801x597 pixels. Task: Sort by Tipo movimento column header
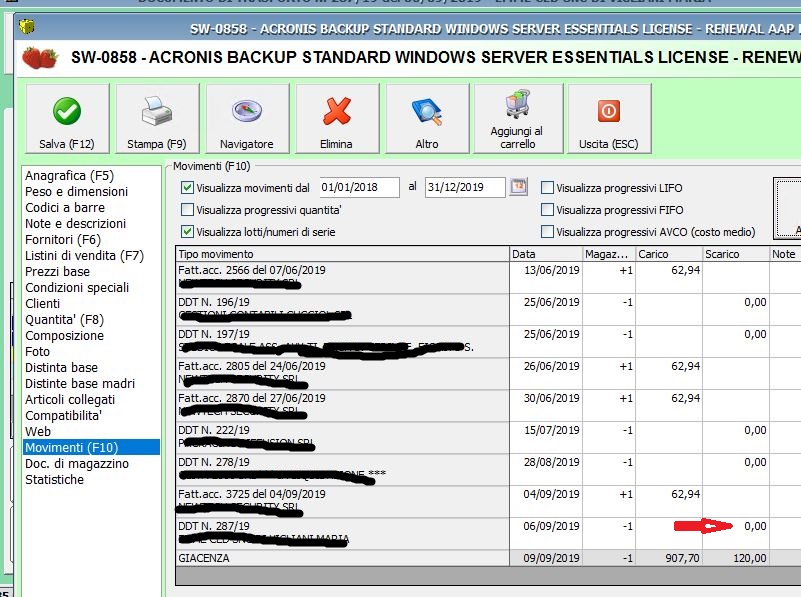tap(343, 254)
